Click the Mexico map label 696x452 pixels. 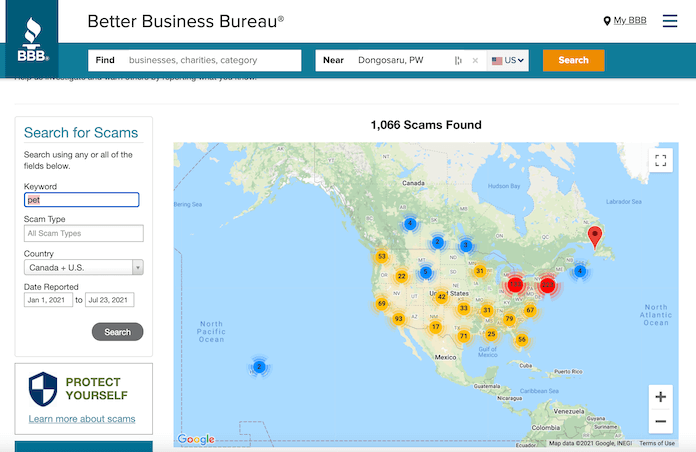445,357
